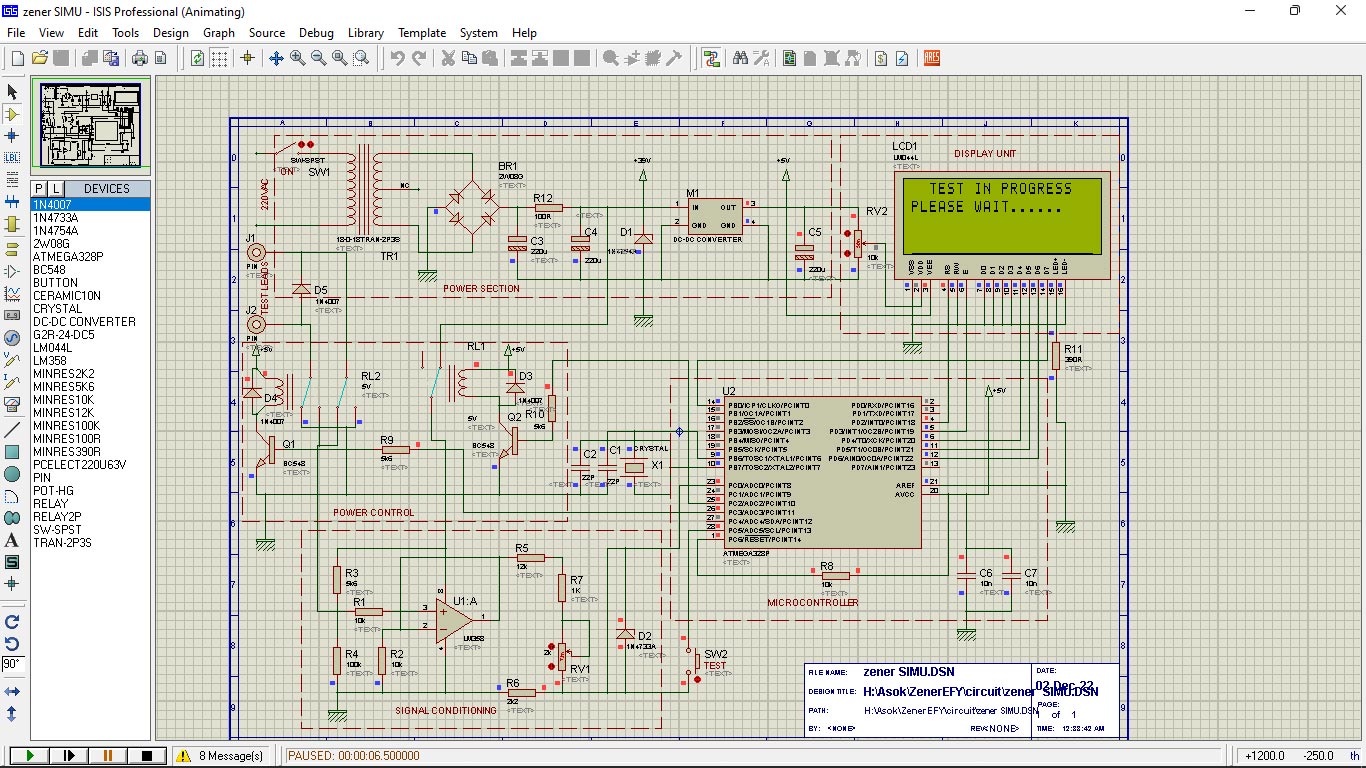Toggle the wire autorouter icon

click(x=711, y=58)
